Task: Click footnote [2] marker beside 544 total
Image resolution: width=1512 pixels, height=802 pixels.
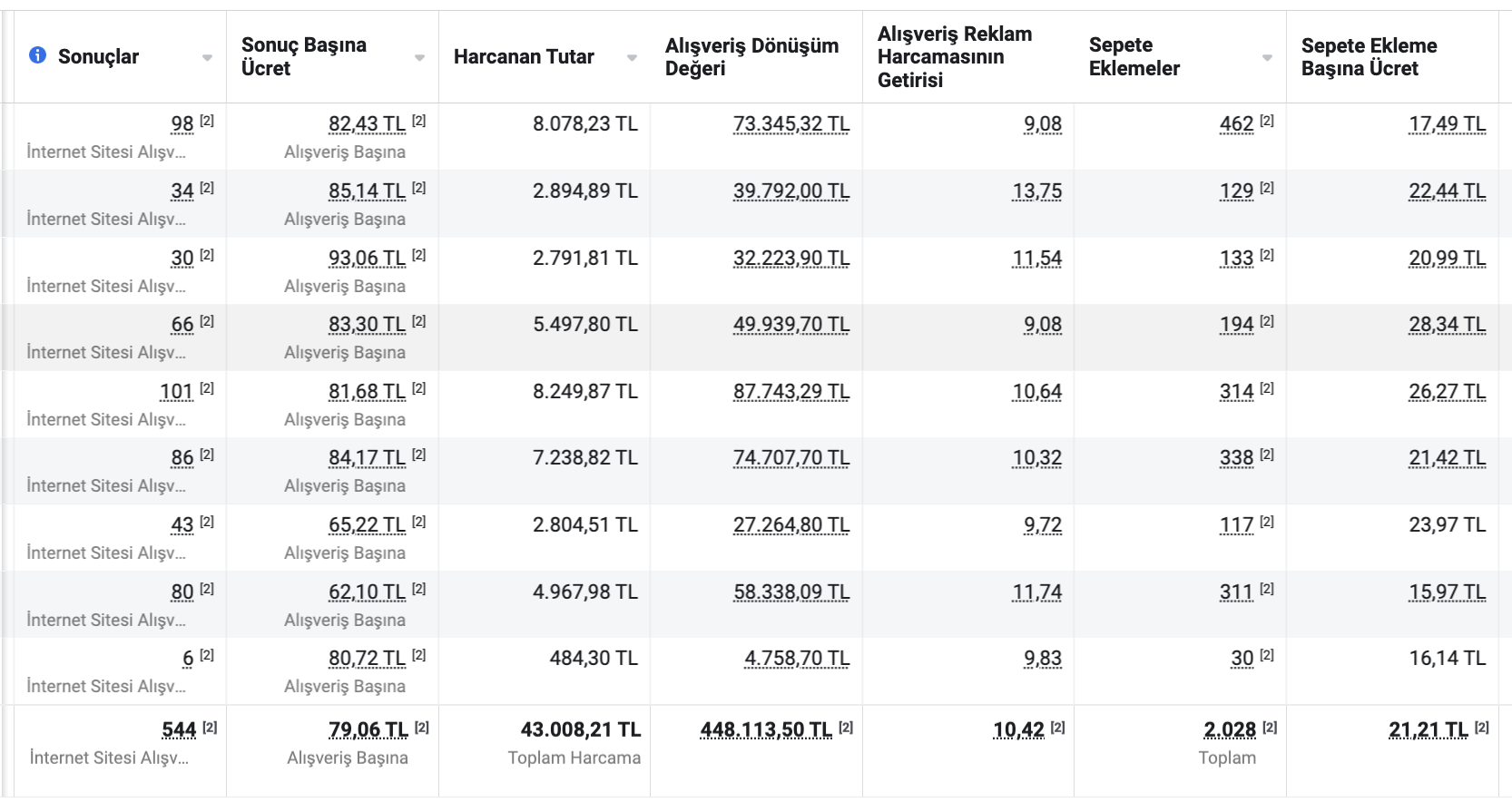Action: tap(210, 728)
